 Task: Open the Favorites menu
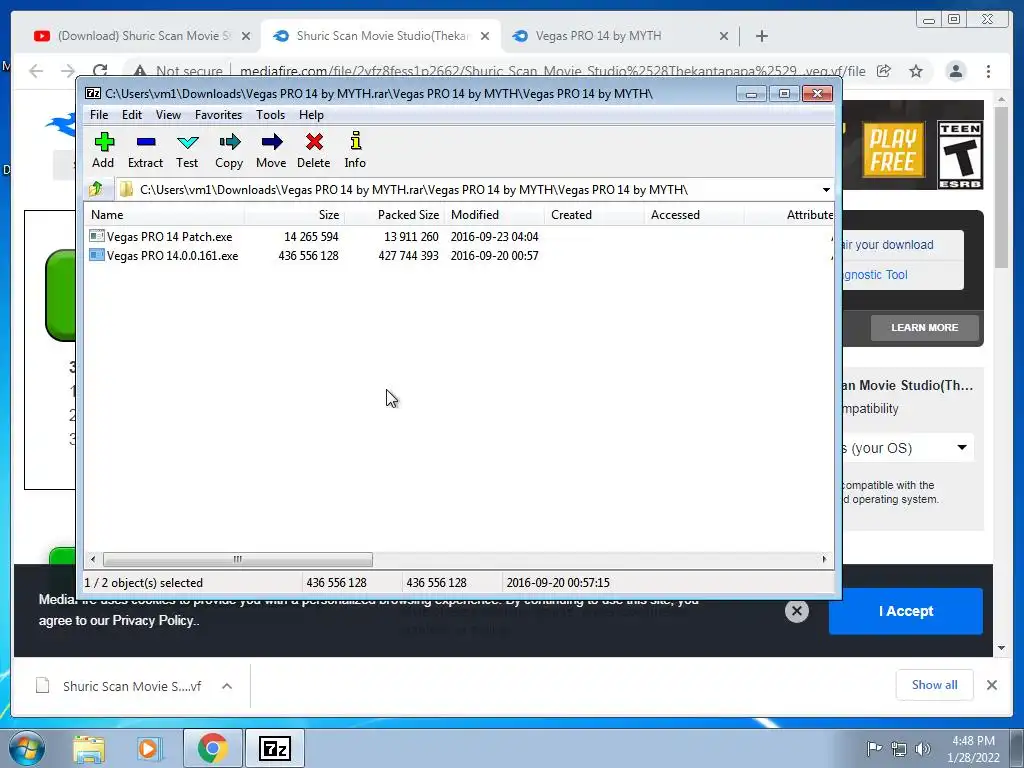(218, 115)
